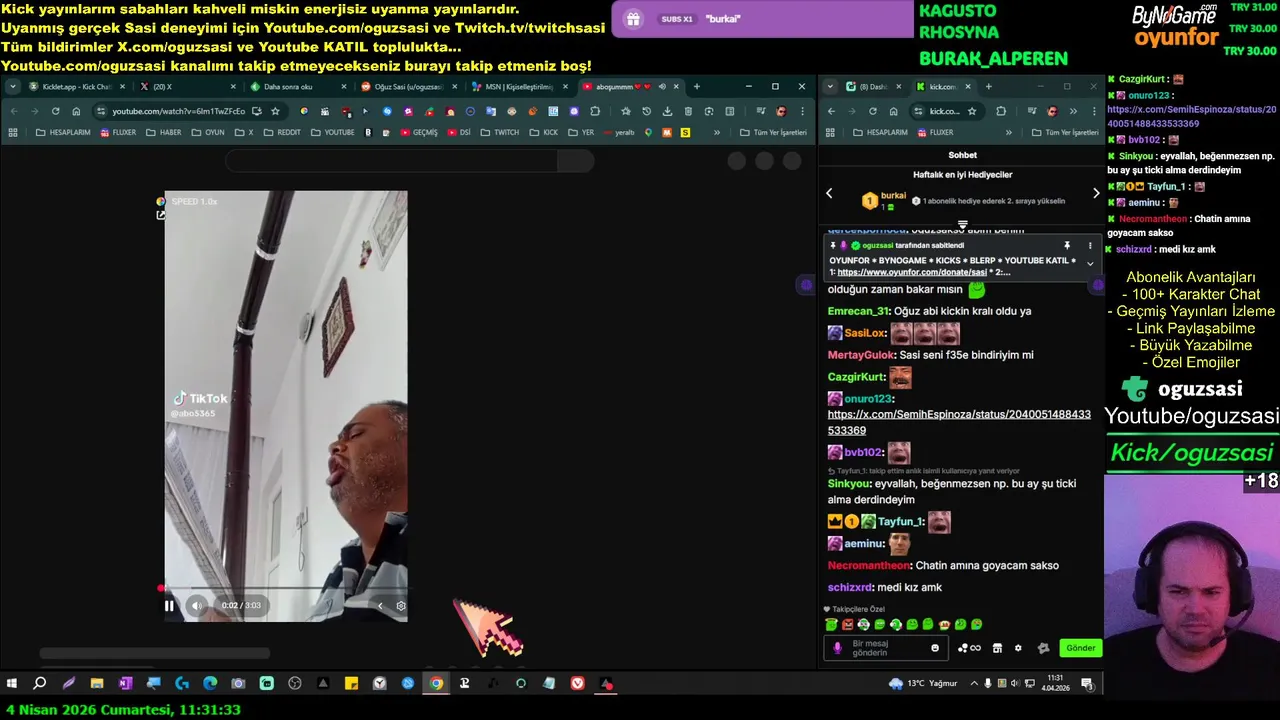This screenshot has height=720, width=1280.
Task: Open the GEÇMİŞ bookmark
Action: point(419,132)
